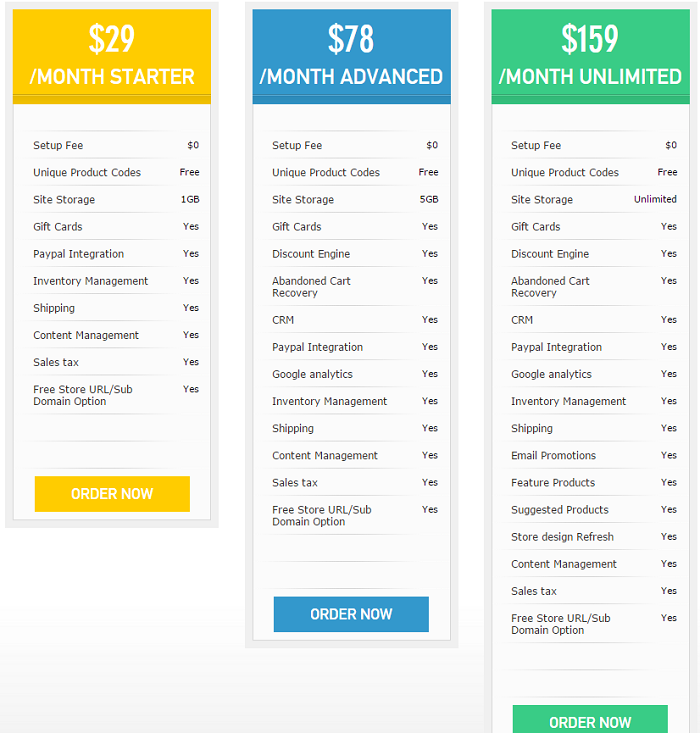Click the green ORDER NOW button
Image resolution: width=700 pixels, height=733 pixels.
[590, 720]
